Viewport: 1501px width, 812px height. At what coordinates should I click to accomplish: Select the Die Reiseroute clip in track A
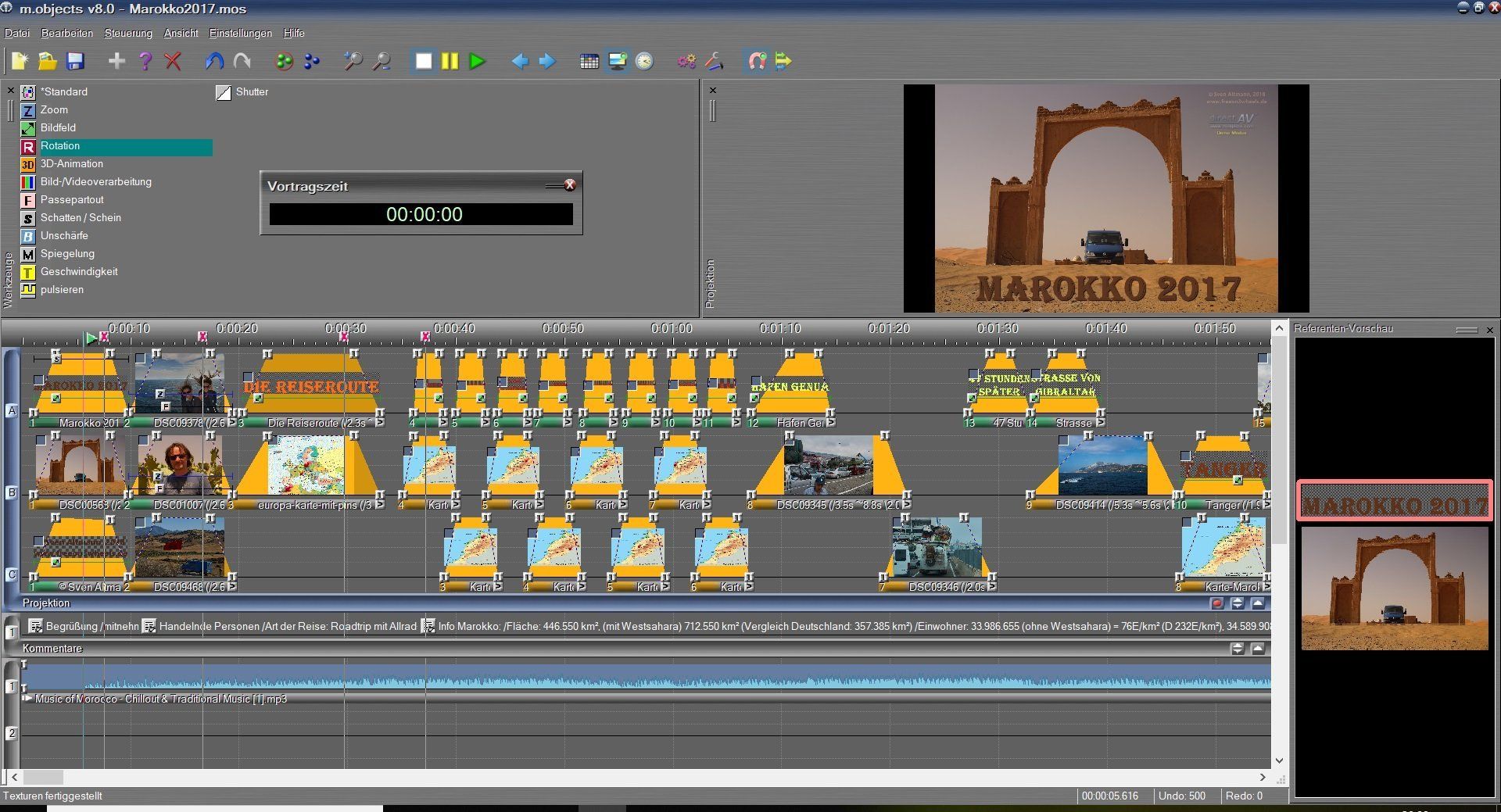[311, 387]
